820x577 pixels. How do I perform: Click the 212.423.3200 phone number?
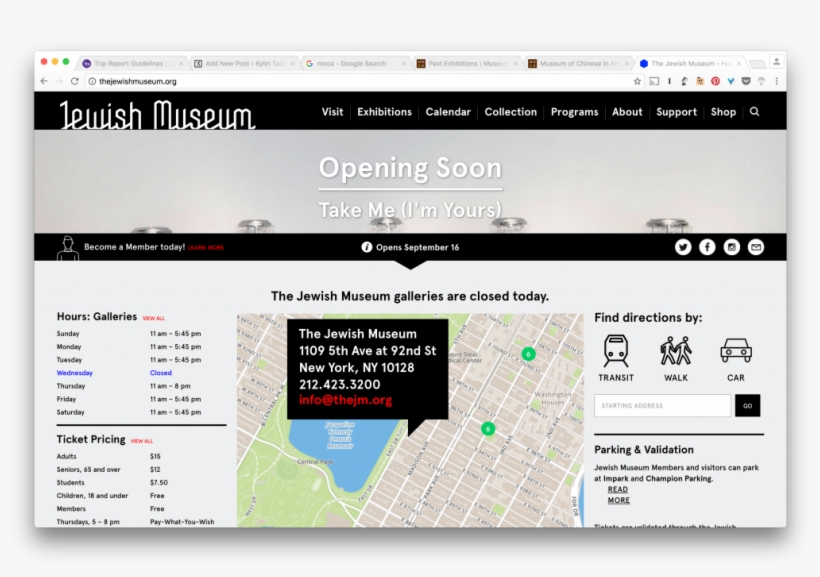pos(339,384)
